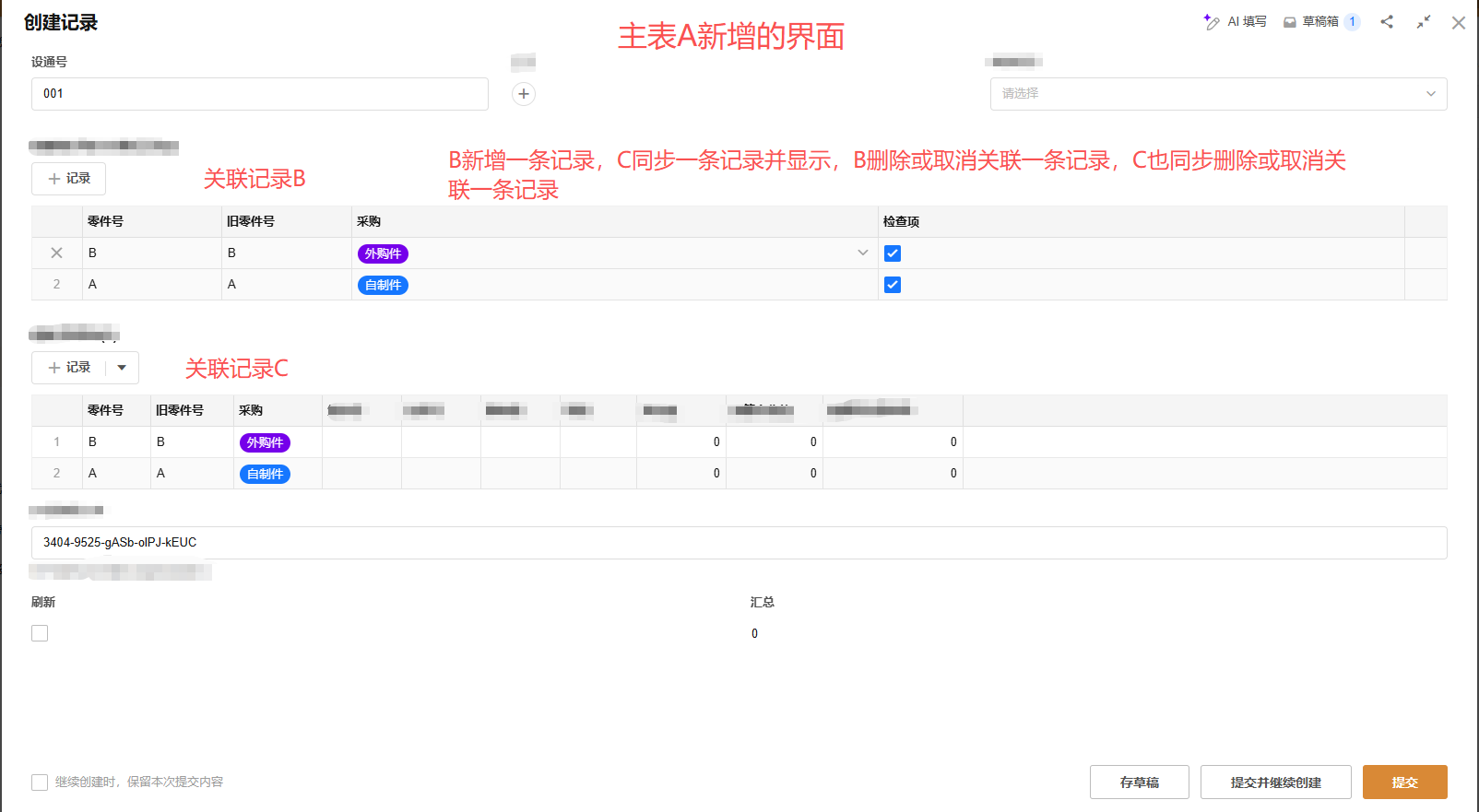Click 外购件 tag in table C
The height and width of the screenshot is (812, 1479).
(x=265, y=442)
